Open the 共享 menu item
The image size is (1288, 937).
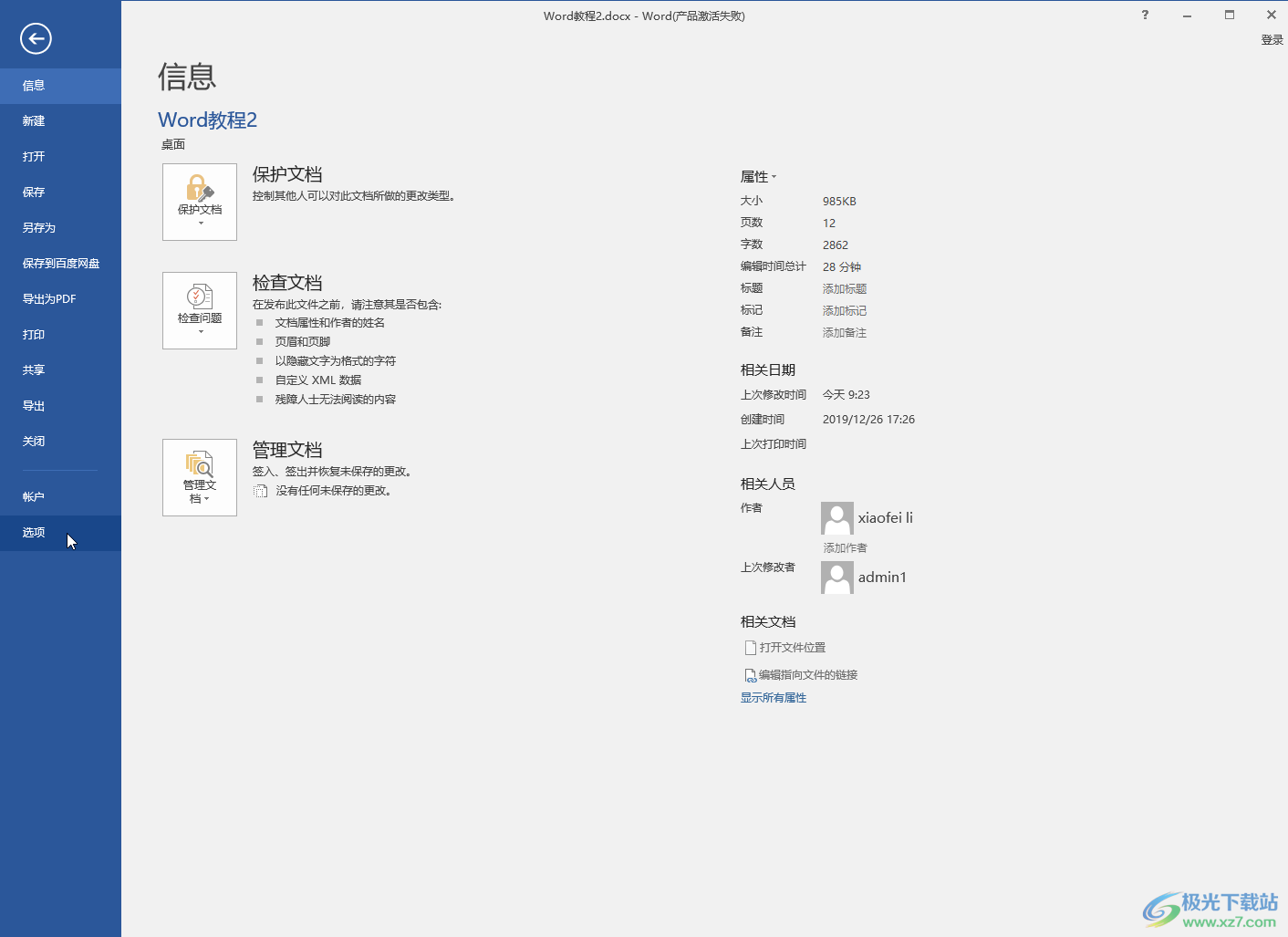pos(60,370)
